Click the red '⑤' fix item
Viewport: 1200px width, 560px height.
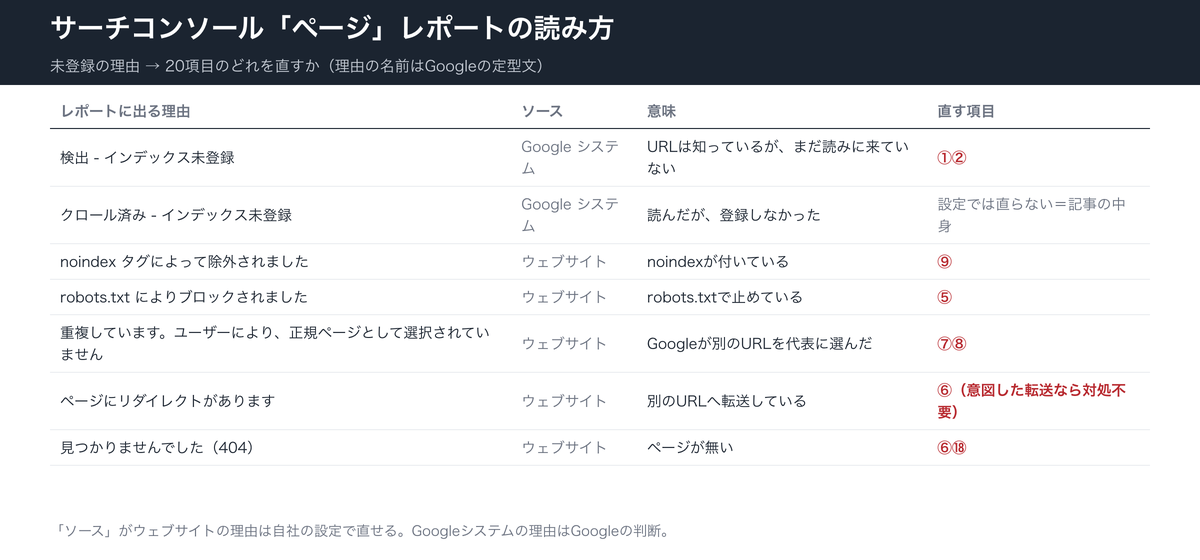coord(944,297)
